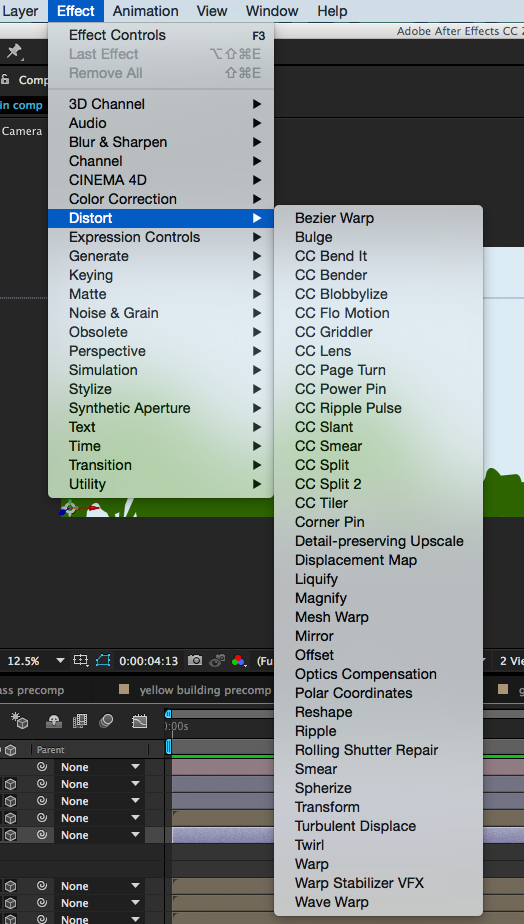The height and width of the screenshot is (924, 524).
Task: Open the Help menu
Action: click(x=332, y=11)
